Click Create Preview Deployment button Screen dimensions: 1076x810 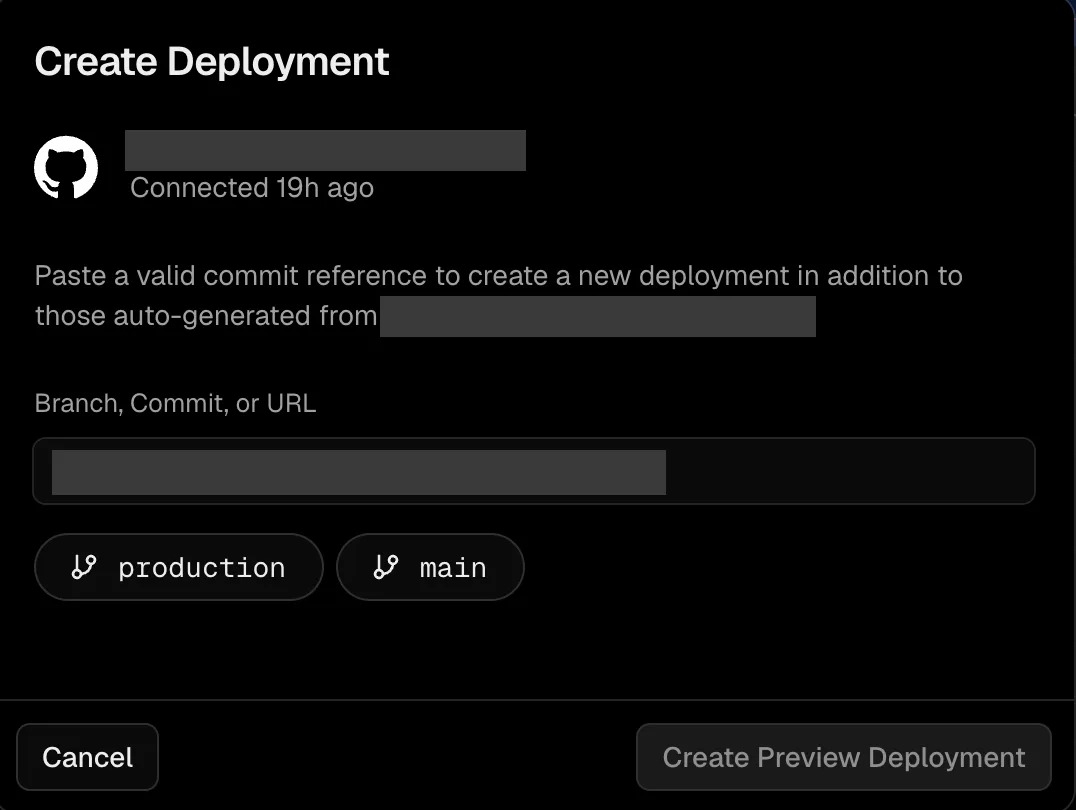click(843, 757)
